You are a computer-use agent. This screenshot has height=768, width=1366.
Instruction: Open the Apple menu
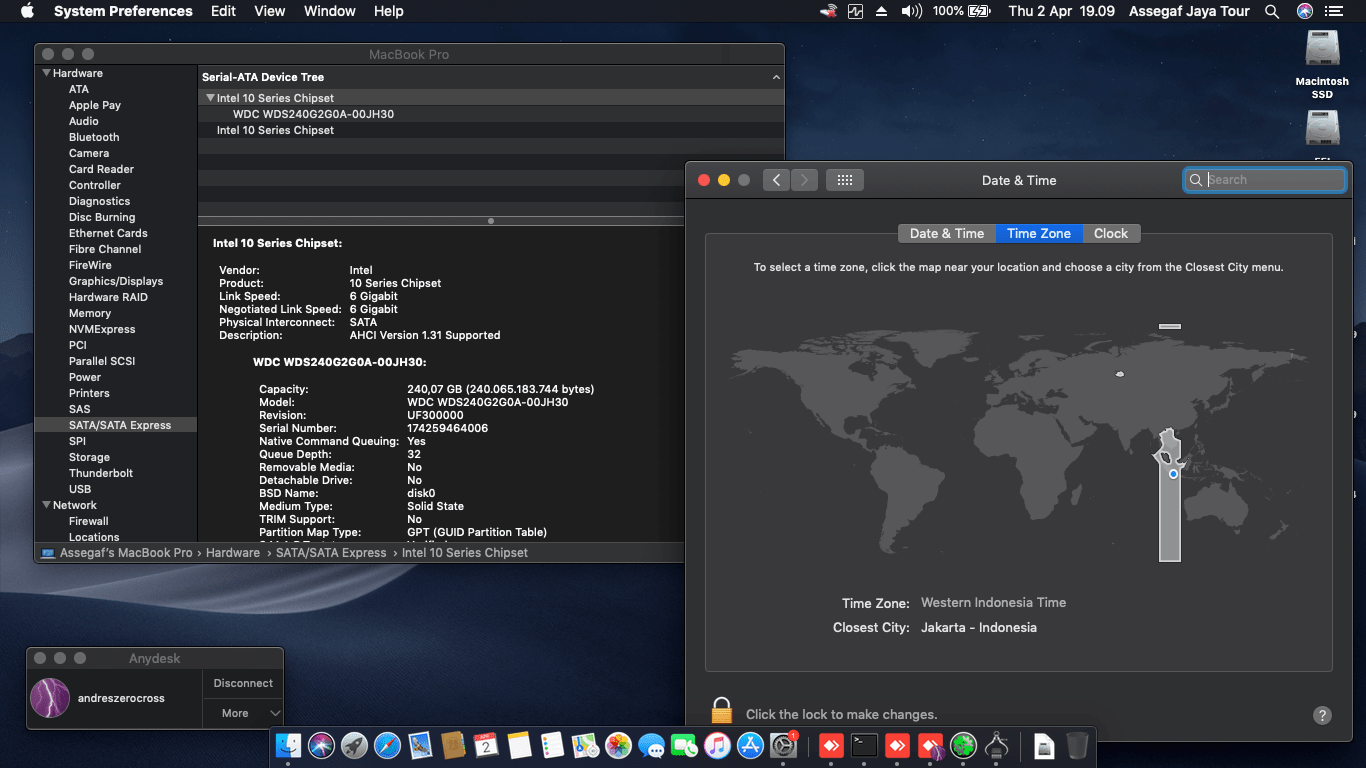27,11
